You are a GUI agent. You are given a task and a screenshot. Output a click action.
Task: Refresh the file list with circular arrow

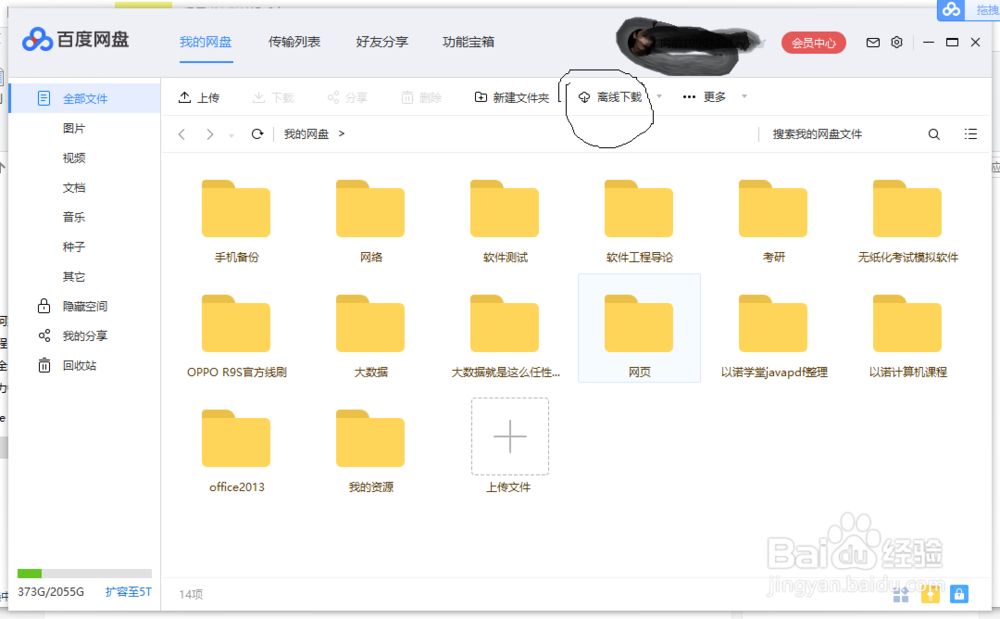click(257, 133)
